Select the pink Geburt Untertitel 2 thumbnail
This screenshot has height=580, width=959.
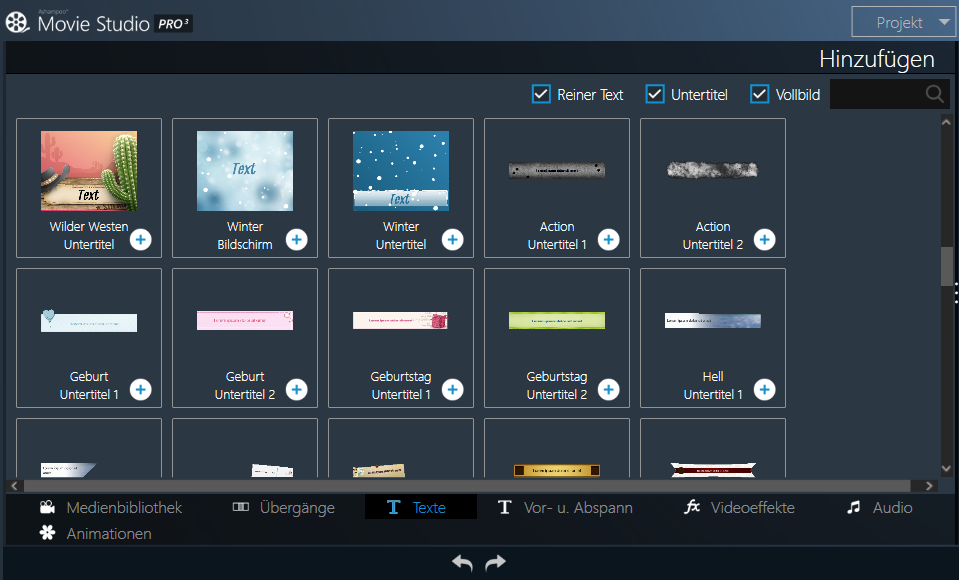245,321
